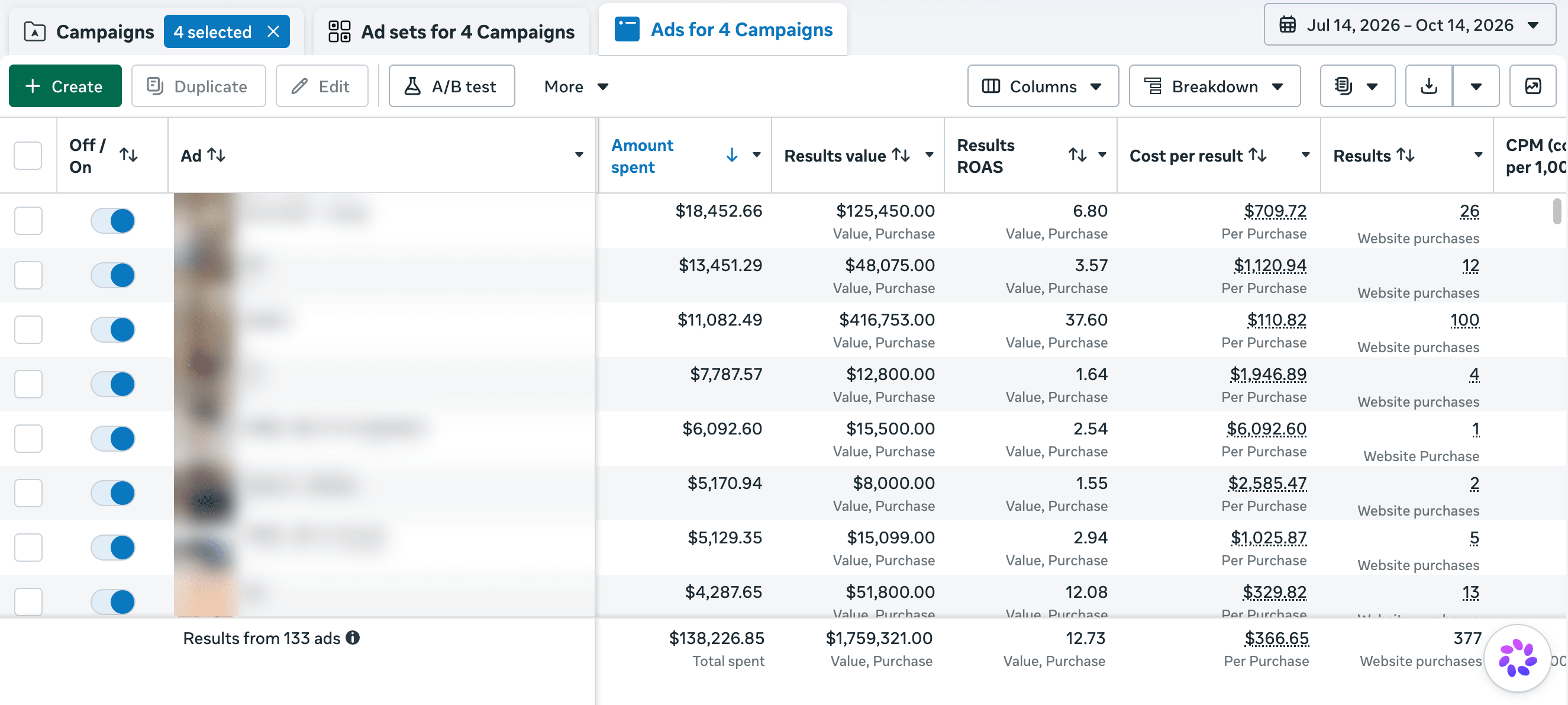Click the calendar icon in date range
The height and width of the screenshot is (705, 1568).
coord(1287,25)
